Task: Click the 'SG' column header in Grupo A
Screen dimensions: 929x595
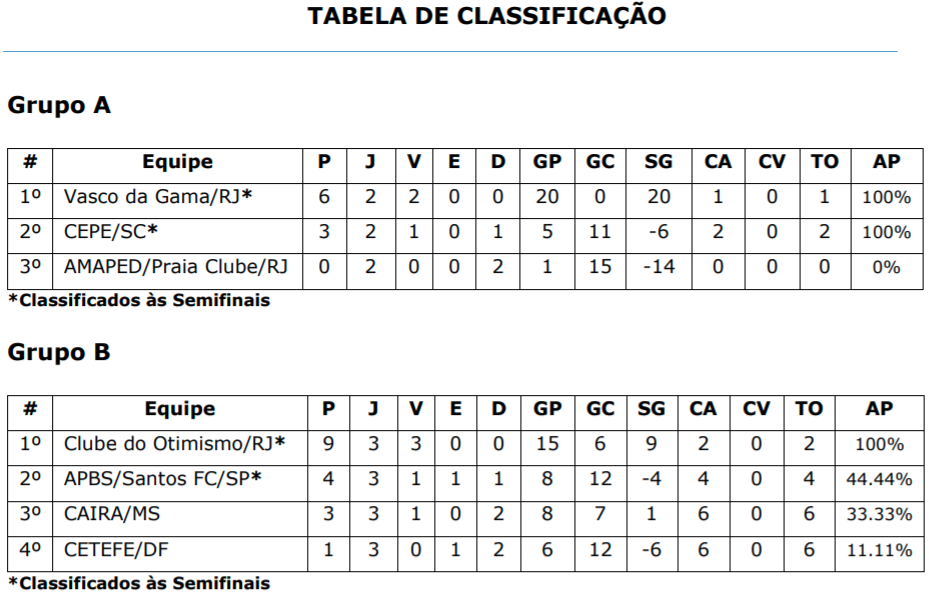Action: [658, 162]
